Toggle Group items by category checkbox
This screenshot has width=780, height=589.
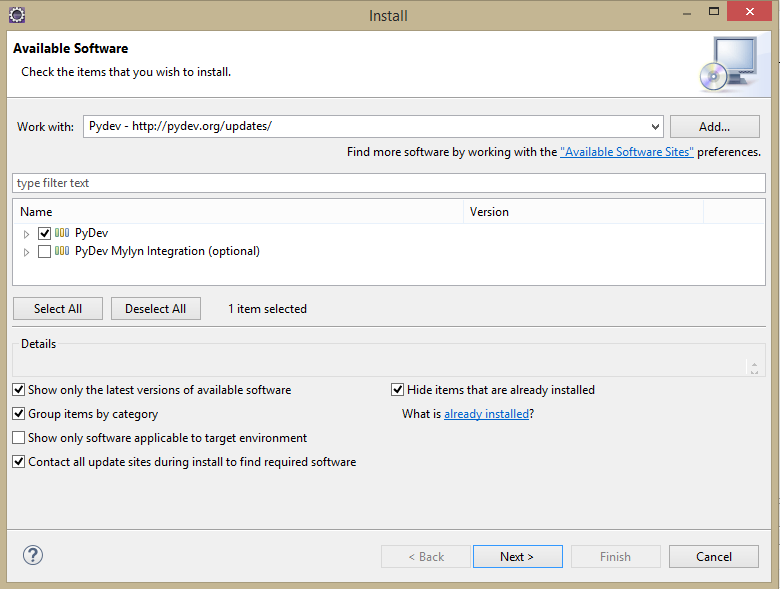19,413
